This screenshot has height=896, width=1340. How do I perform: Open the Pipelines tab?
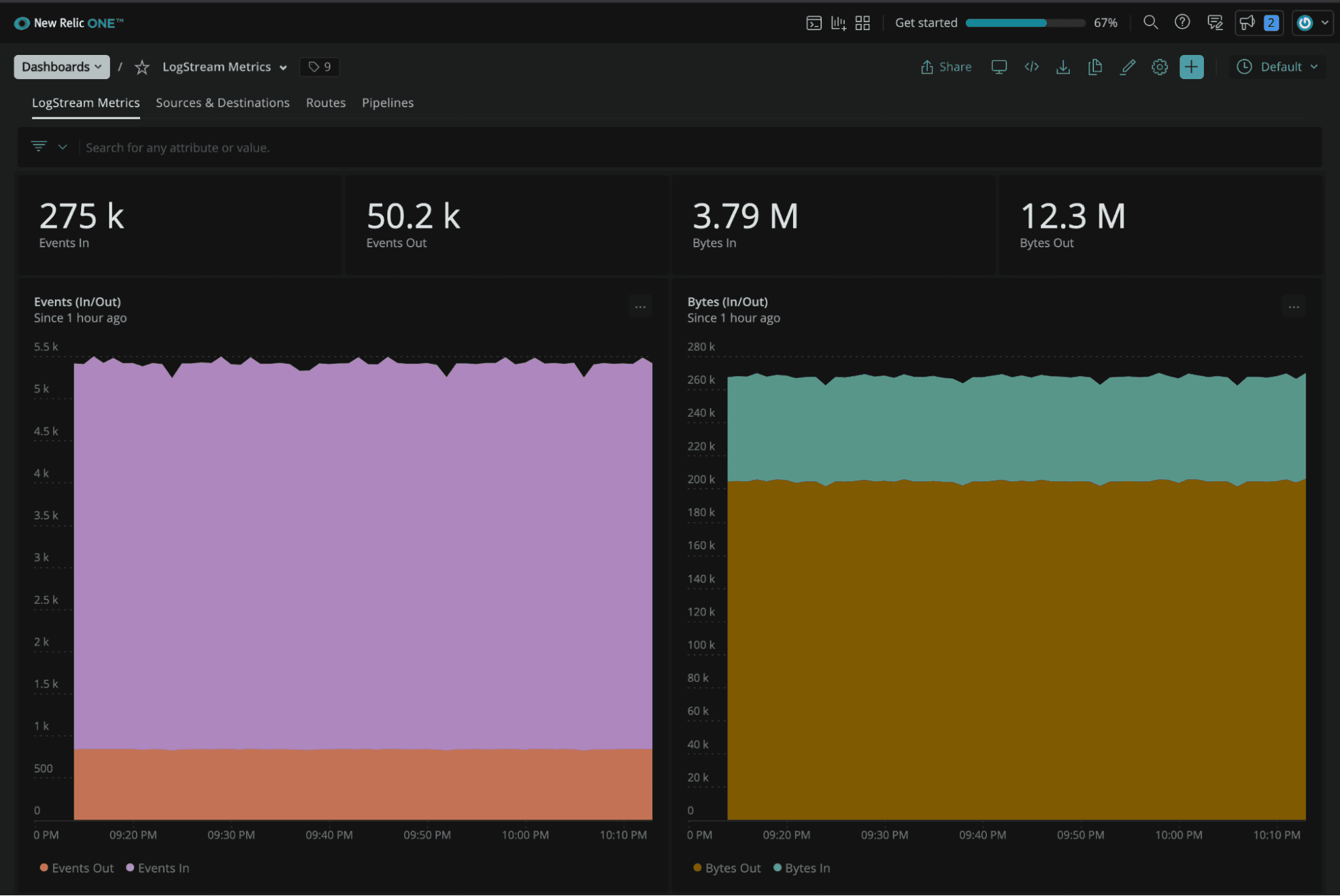coord(387,103)
